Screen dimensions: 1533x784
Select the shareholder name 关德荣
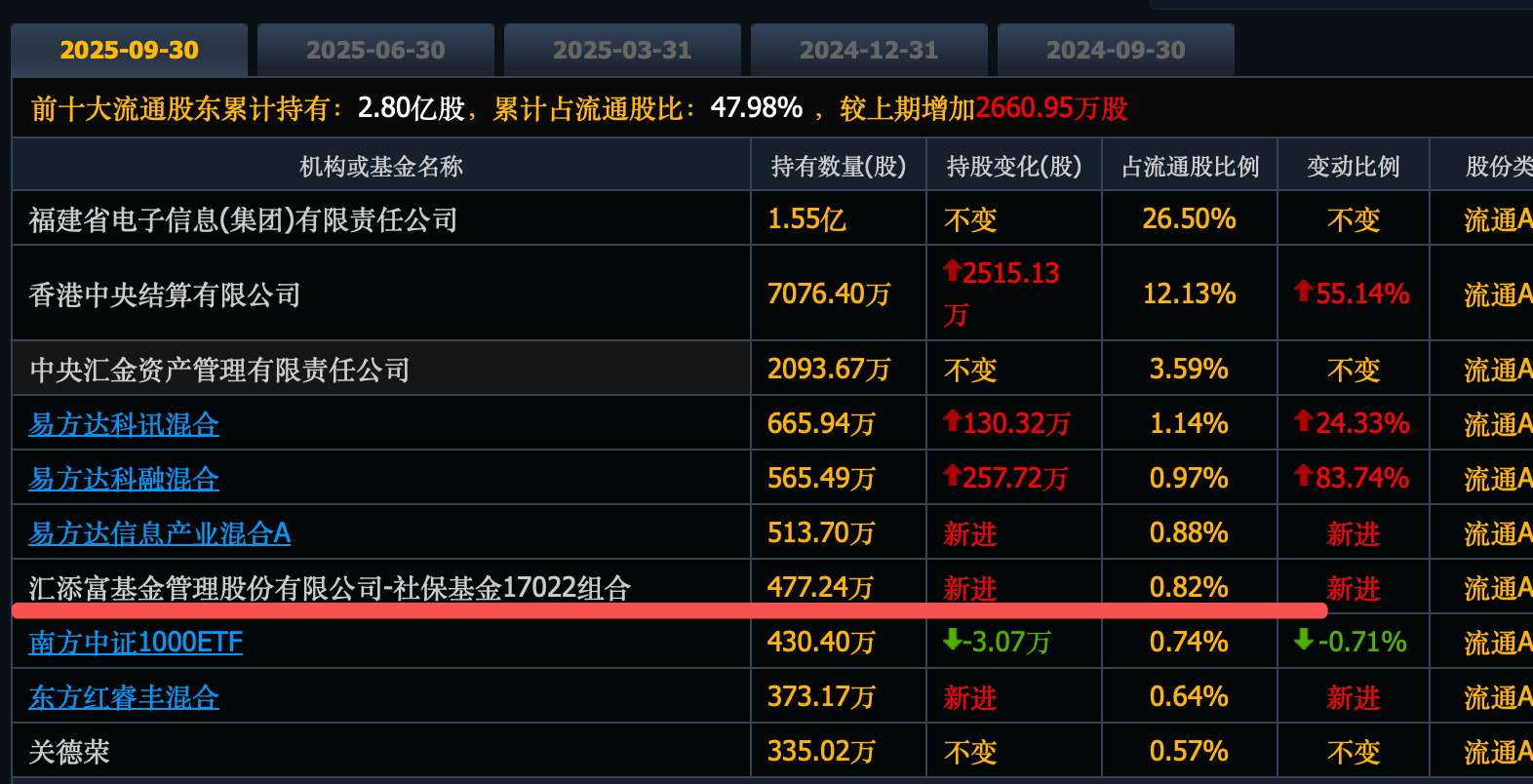[69, 752]
